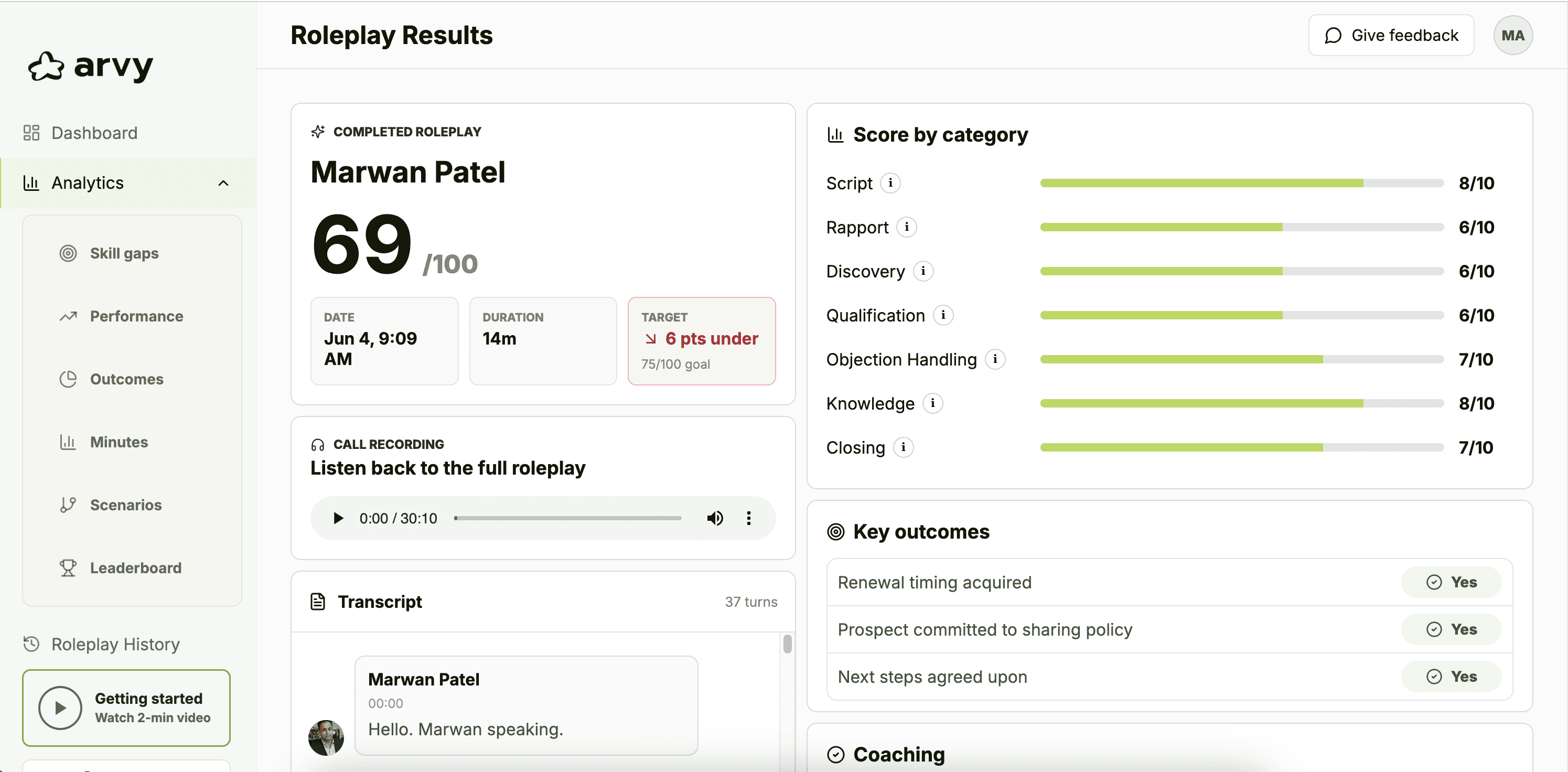Click the '14m' duration card
The image size is (1568, 772).
pyautogui.click(x=543, y=341)
